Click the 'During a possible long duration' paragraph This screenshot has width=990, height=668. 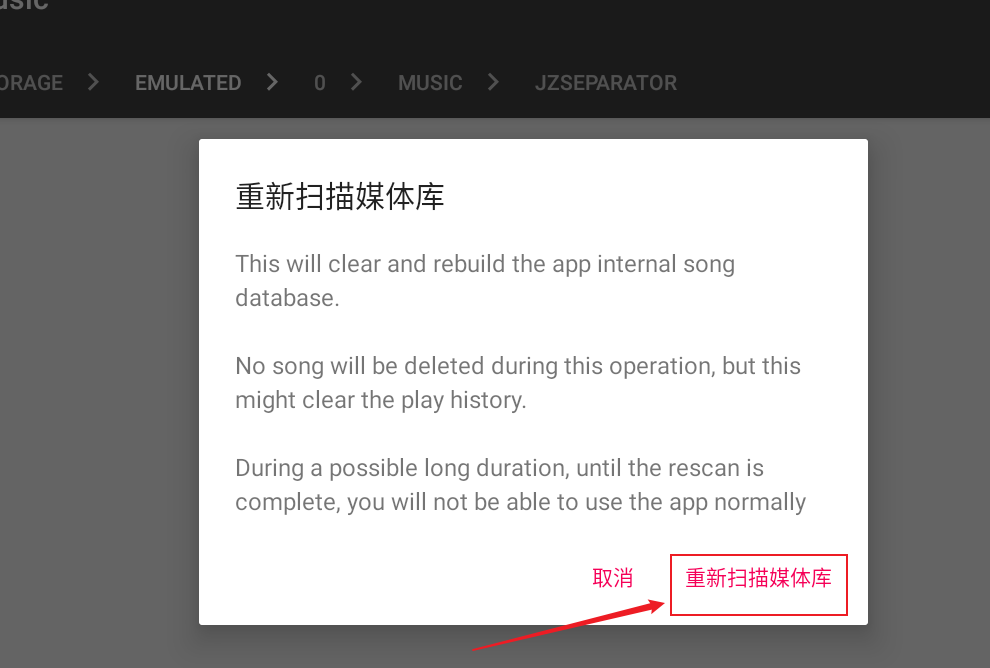(520, 485)
